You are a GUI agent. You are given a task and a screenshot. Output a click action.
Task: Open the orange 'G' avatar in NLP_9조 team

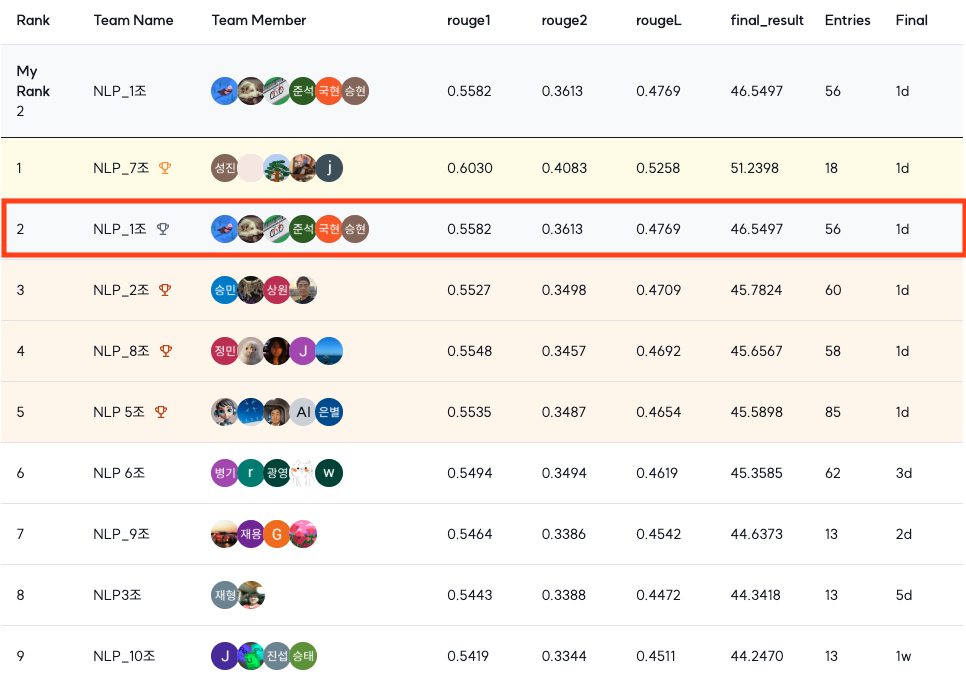[277, 533]
